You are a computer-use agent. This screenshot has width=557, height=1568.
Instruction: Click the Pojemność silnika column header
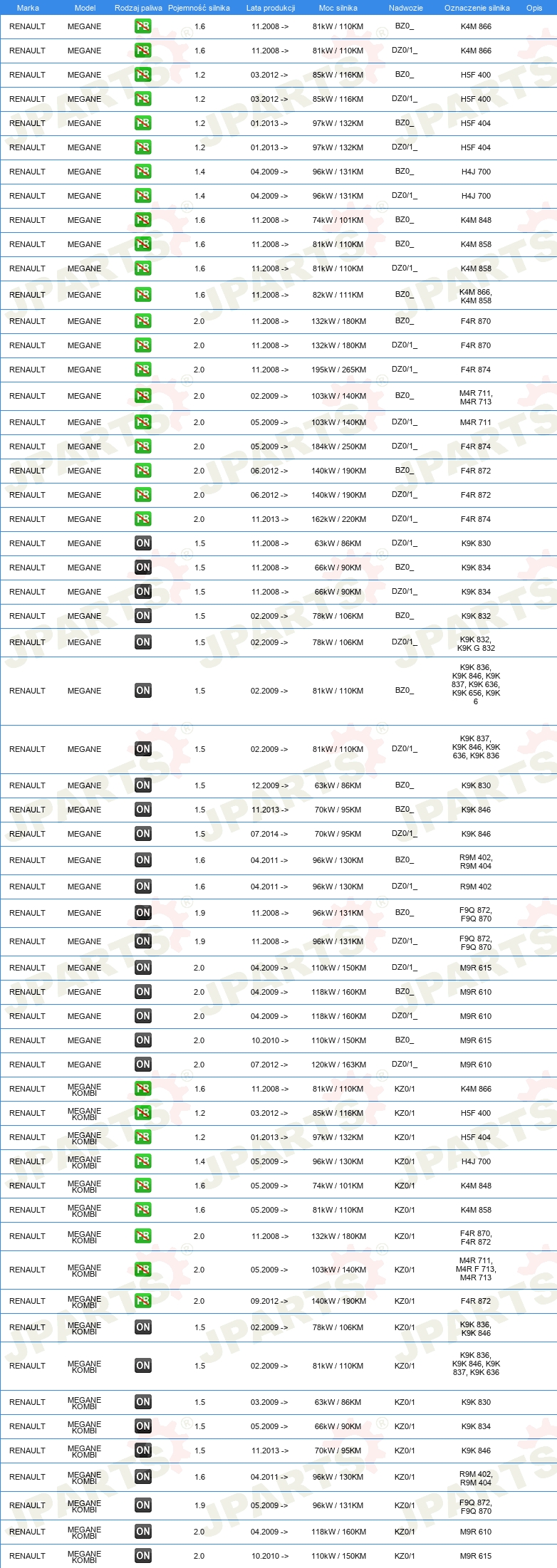[199, 8]
